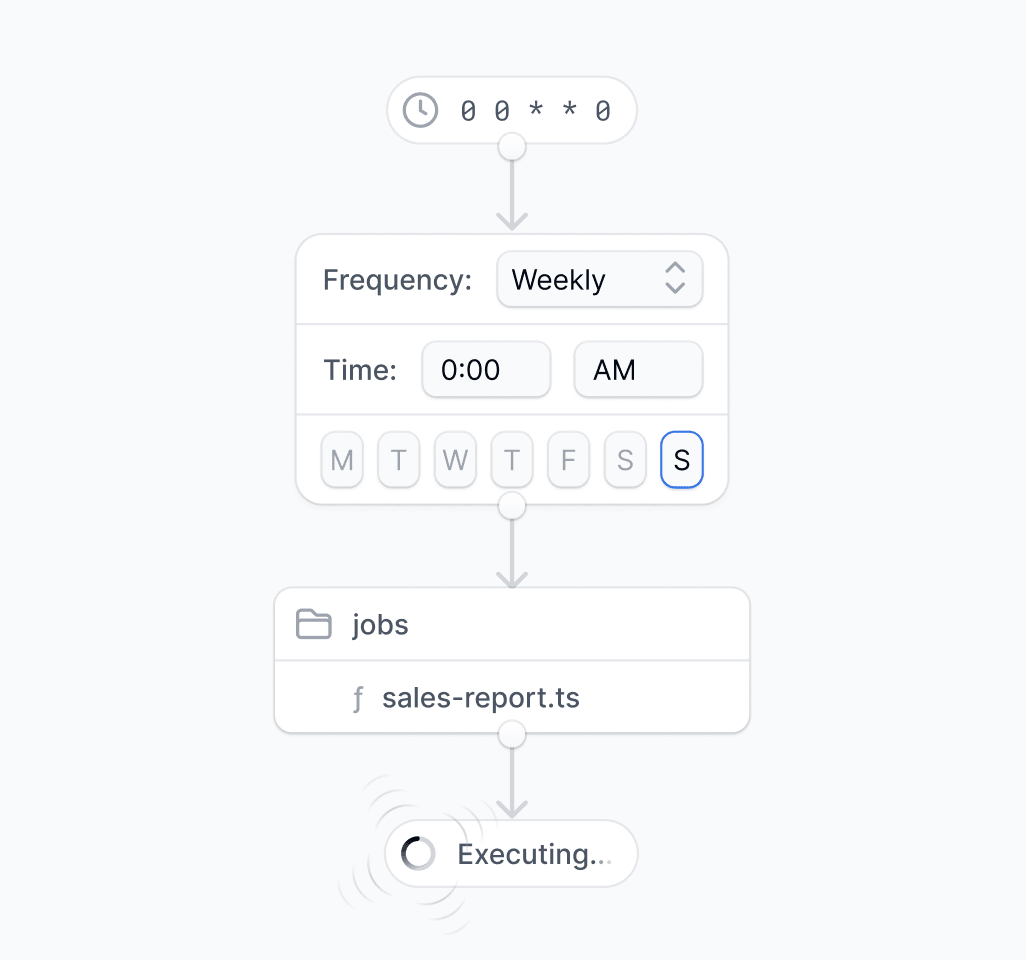
Task: Click the clock icon in cron pill
Action: (420, 110)
